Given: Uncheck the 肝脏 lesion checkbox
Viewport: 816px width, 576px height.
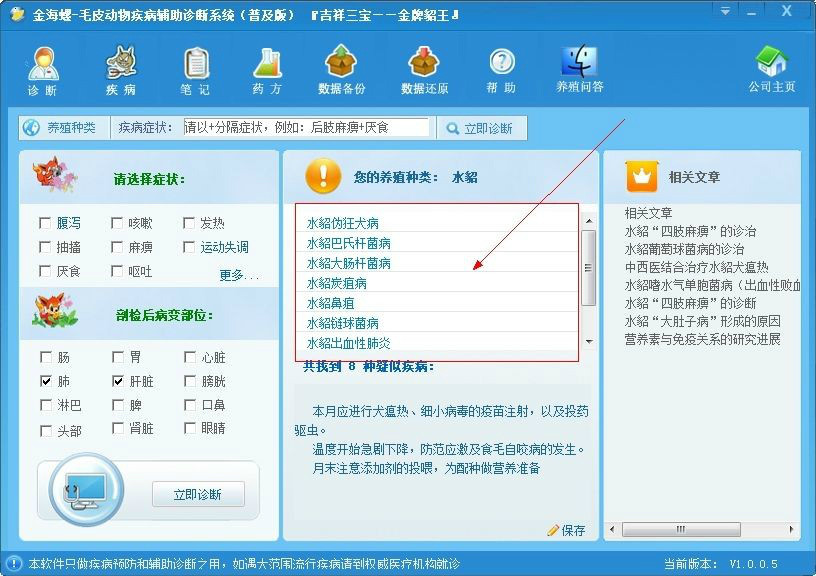Looking at the screenshot, I should click(118, 381).
